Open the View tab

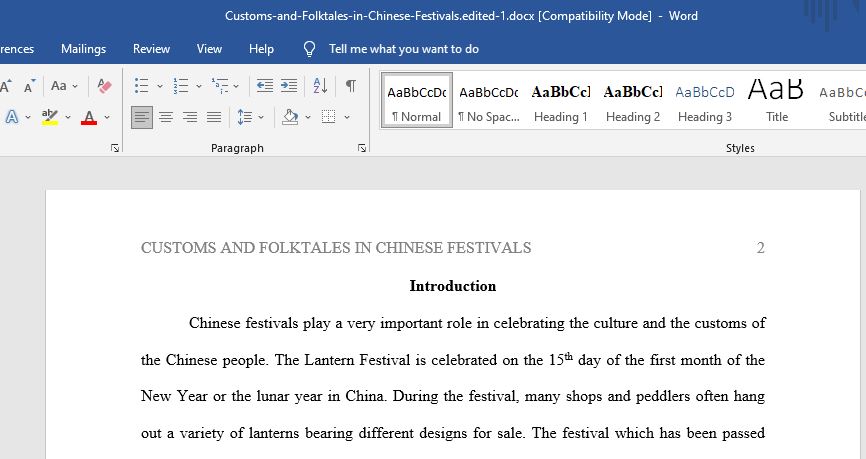pyautogui.click(x=209, y=49)
